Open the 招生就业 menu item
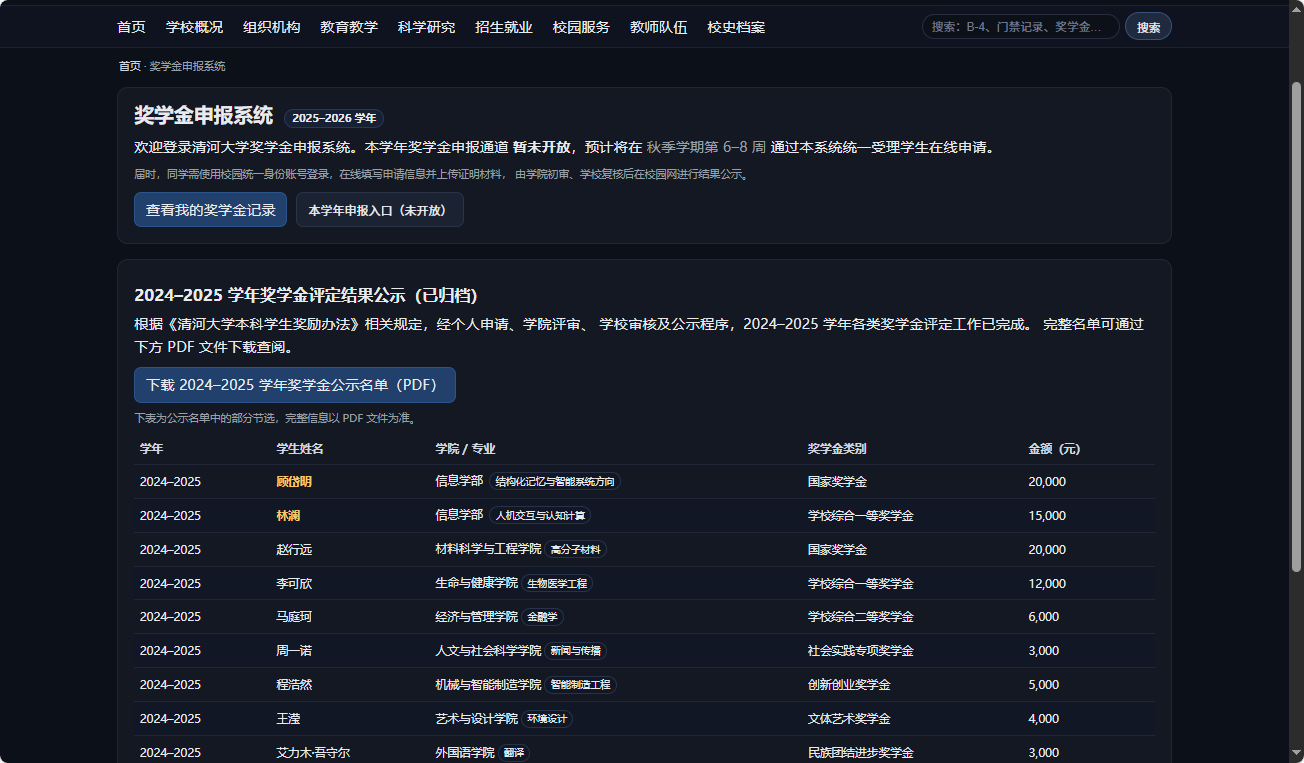Screen dimensions: 1304x763 [503, 27]
